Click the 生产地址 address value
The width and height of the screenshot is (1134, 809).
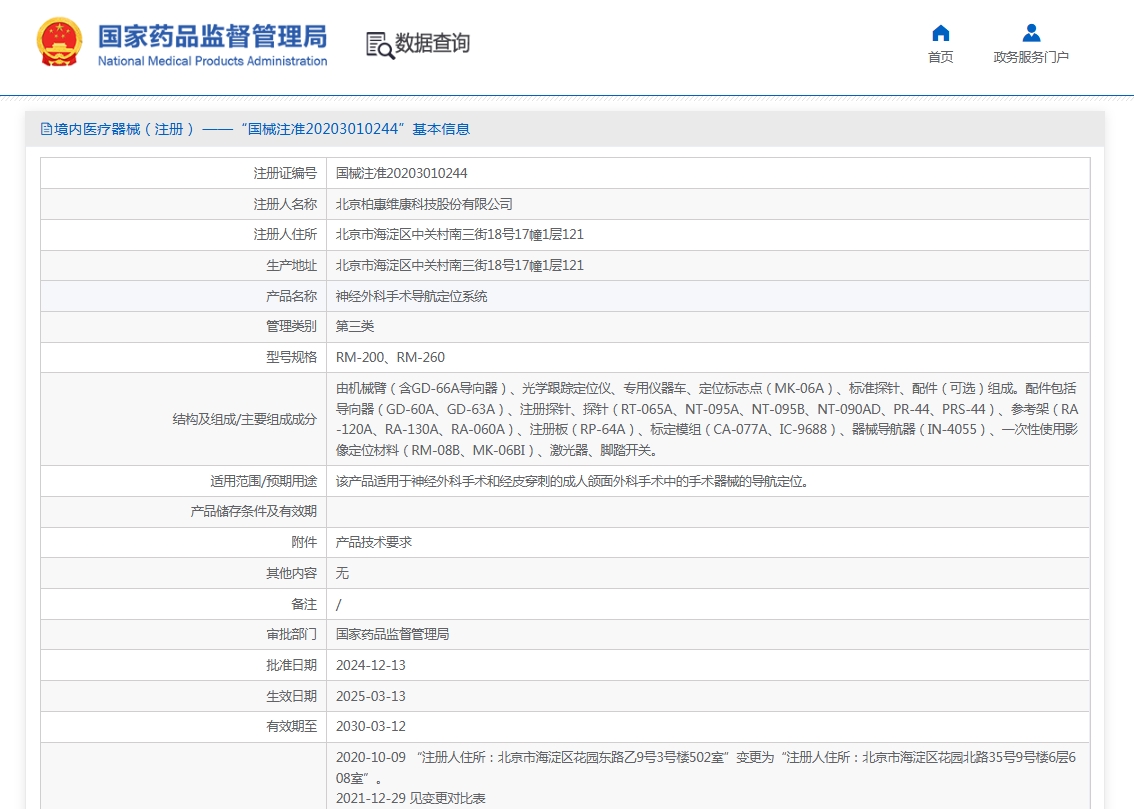coord(459,266)
